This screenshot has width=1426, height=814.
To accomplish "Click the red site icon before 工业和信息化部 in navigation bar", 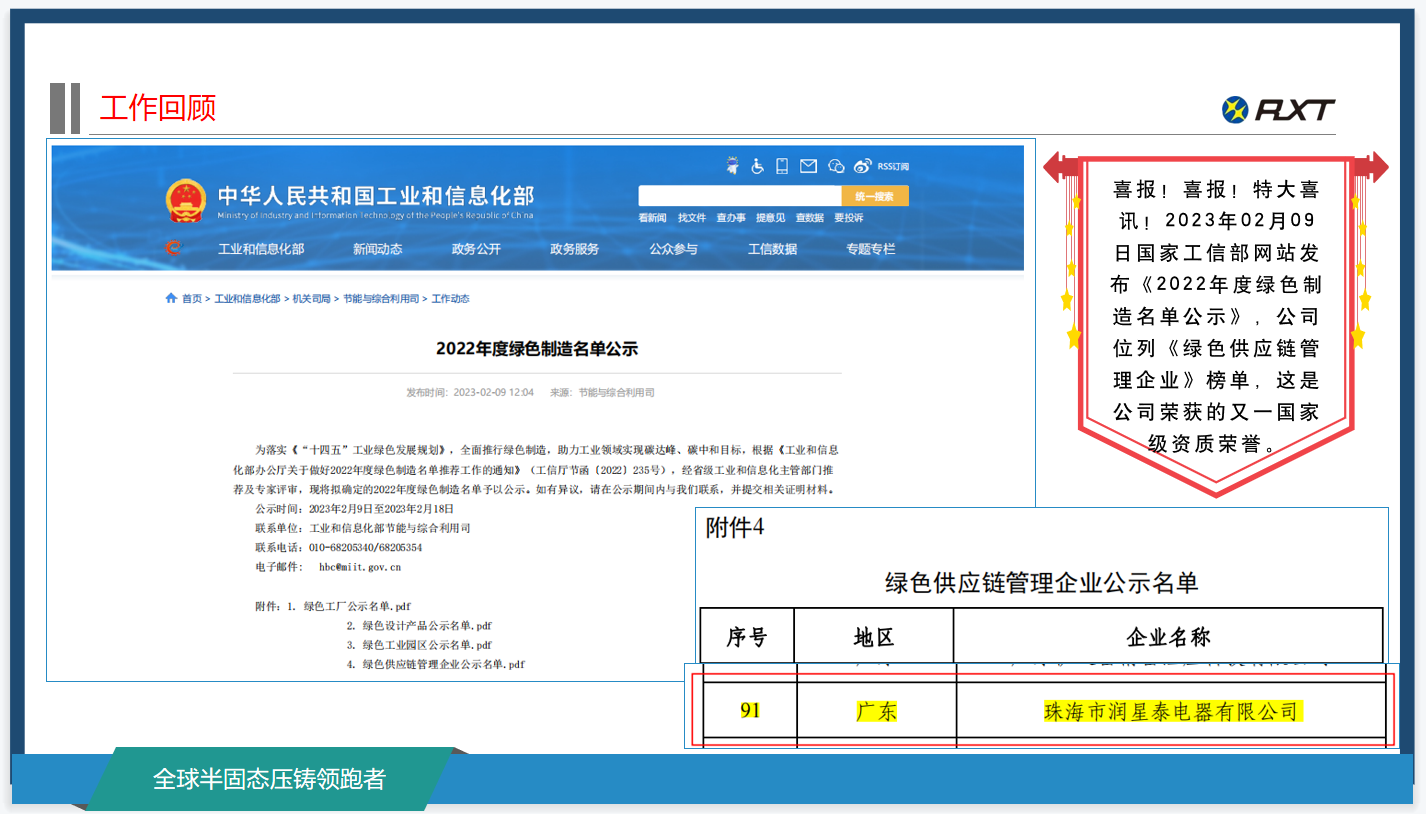I will [x=173, y=248].
